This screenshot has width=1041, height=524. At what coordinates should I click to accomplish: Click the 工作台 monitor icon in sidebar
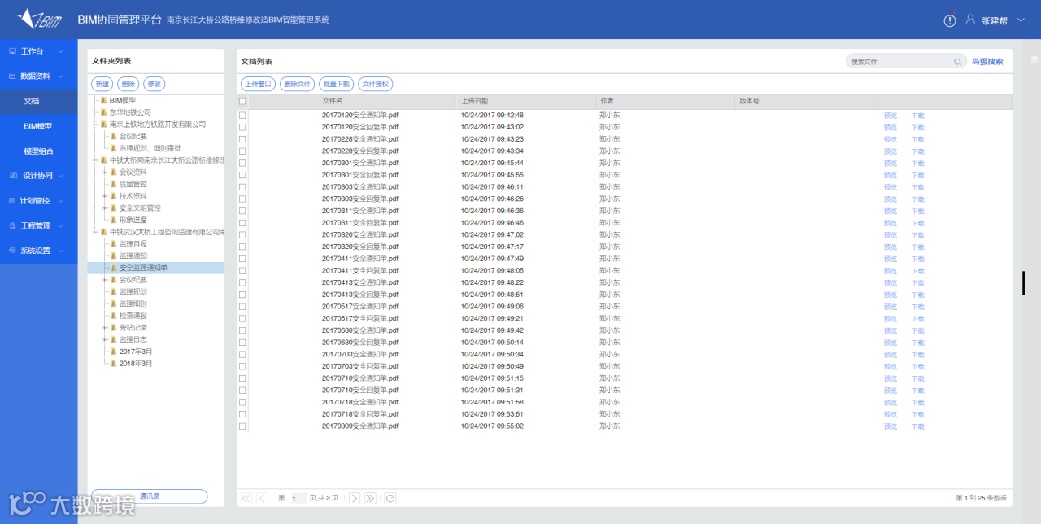click(x=12, y=51)
